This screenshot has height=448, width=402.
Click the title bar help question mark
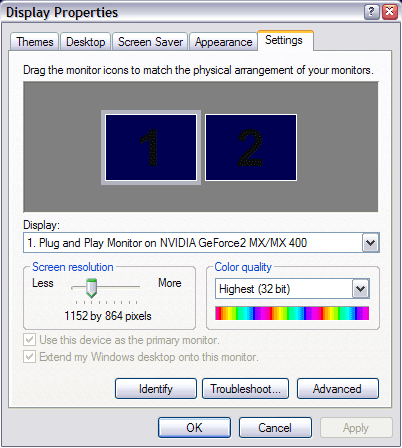[x=372, y=12]
